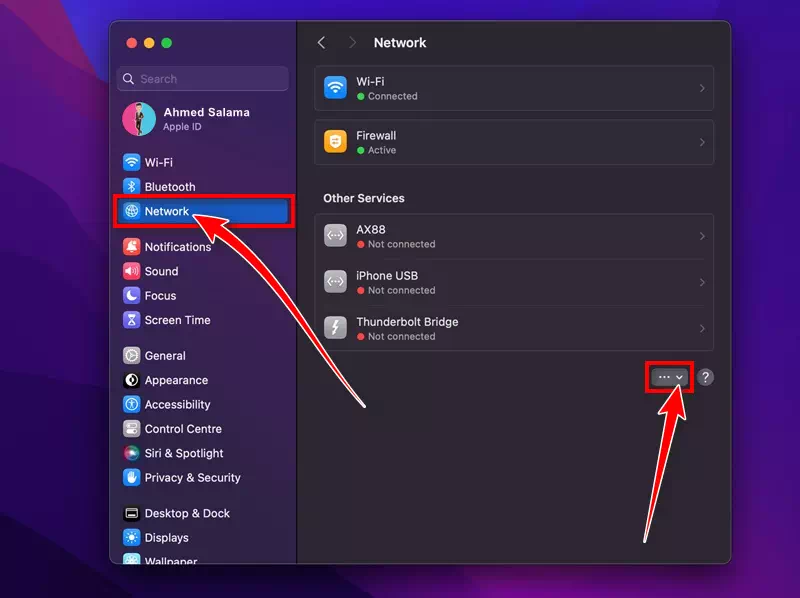This screenshot has height=598, width=800.
Task: Open the network actions ellipsis dropdown
Action: (x=668, y=377)
